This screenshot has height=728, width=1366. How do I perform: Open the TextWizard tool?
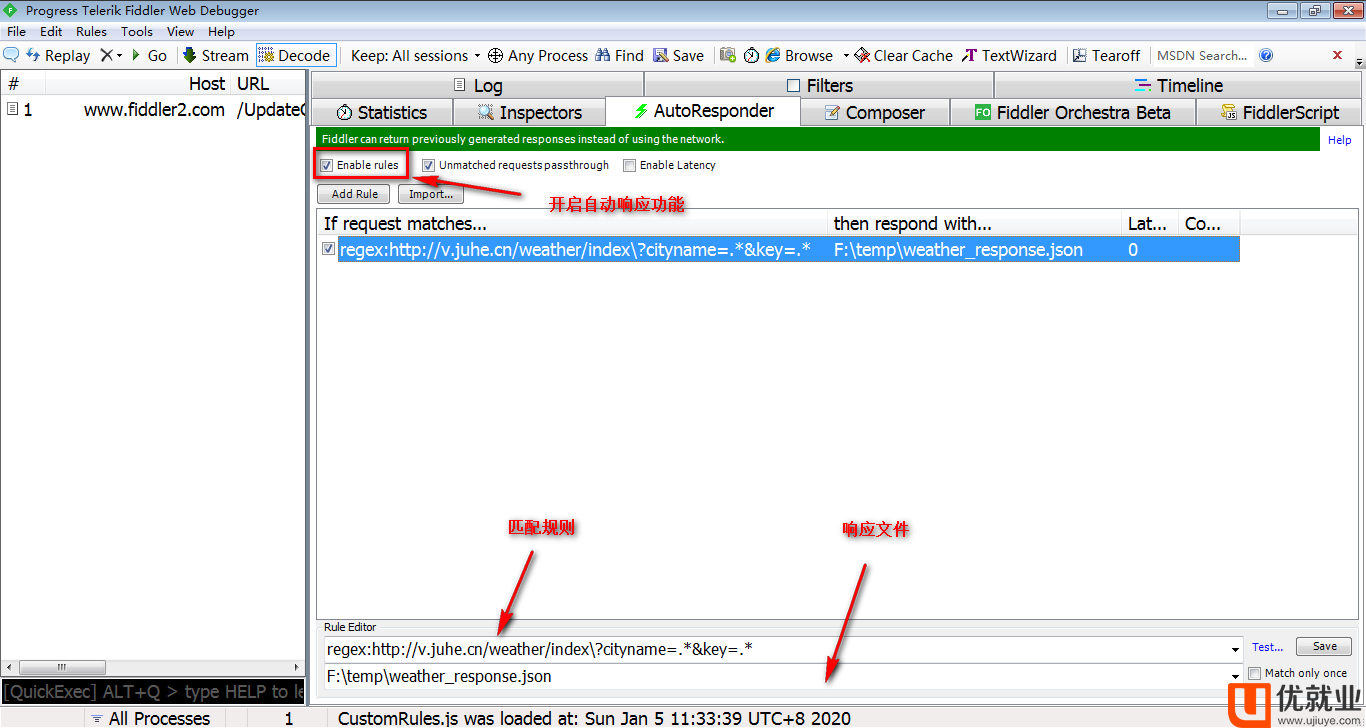pos(1008,56)
